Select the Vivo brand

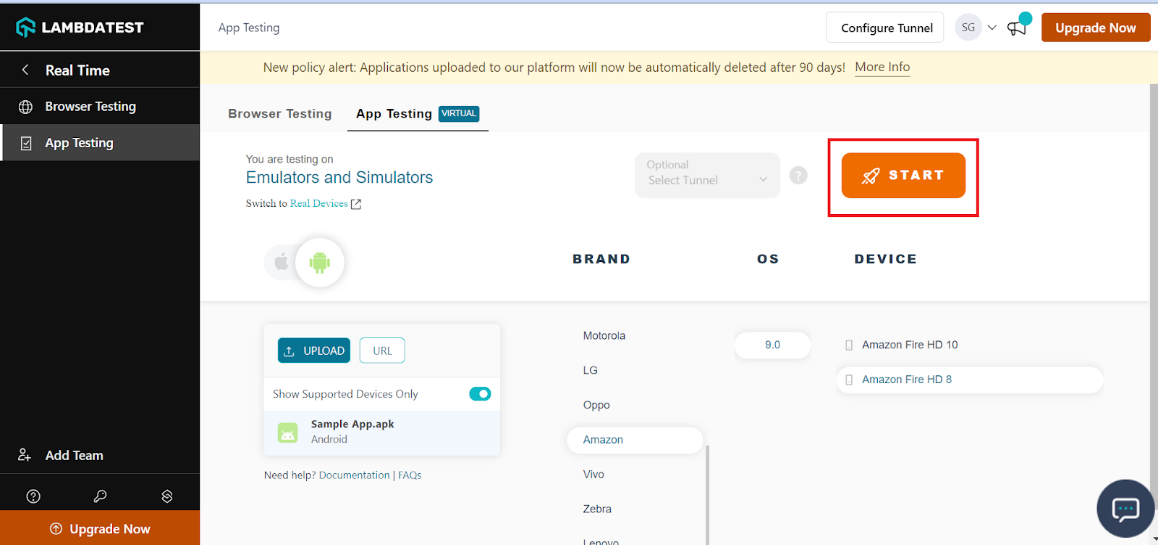coord(594,474)
